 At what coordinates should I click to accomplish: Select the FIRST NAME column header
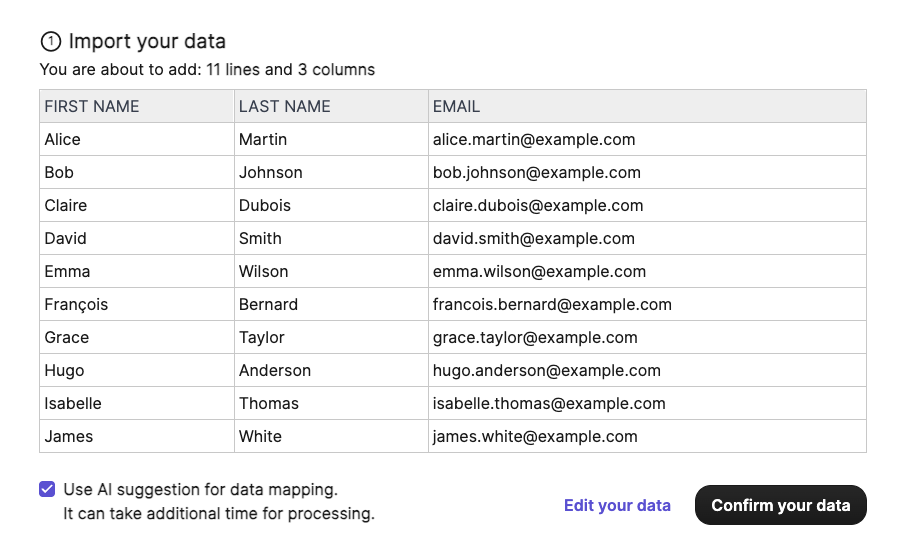click(92, 106)
